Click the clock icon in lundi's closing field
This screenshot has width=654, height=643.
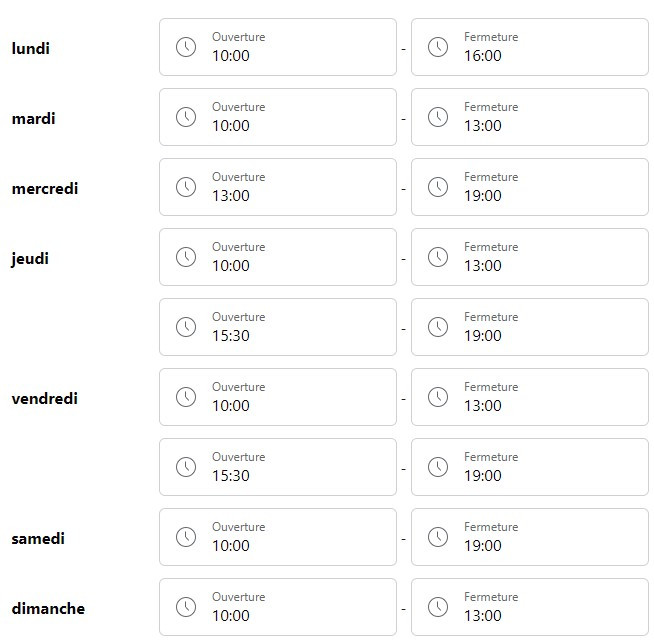[x=438, y=47]
